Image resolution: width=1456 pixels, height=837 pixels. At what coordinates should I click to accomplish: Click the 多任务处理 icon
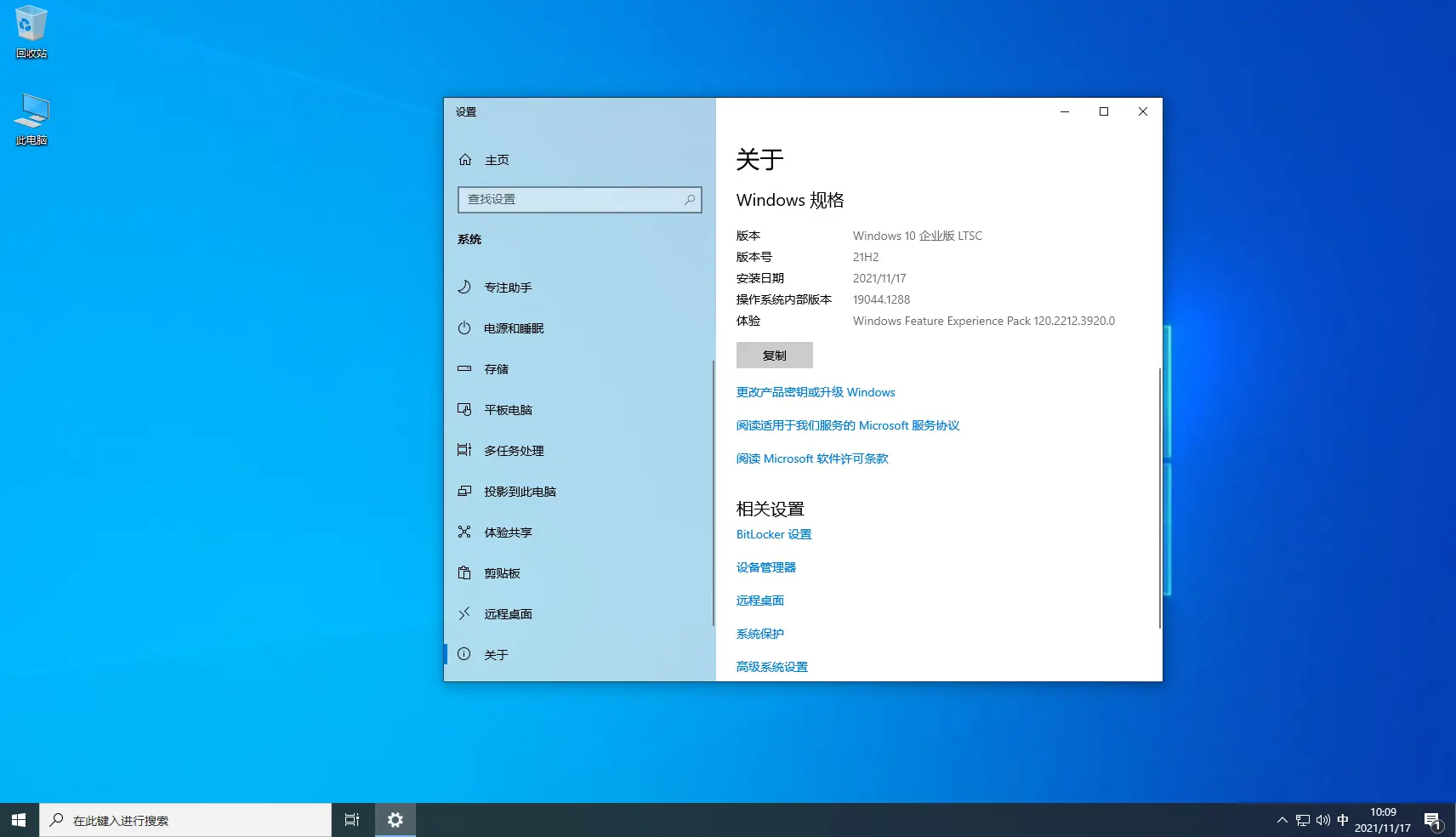pos(464,450)
